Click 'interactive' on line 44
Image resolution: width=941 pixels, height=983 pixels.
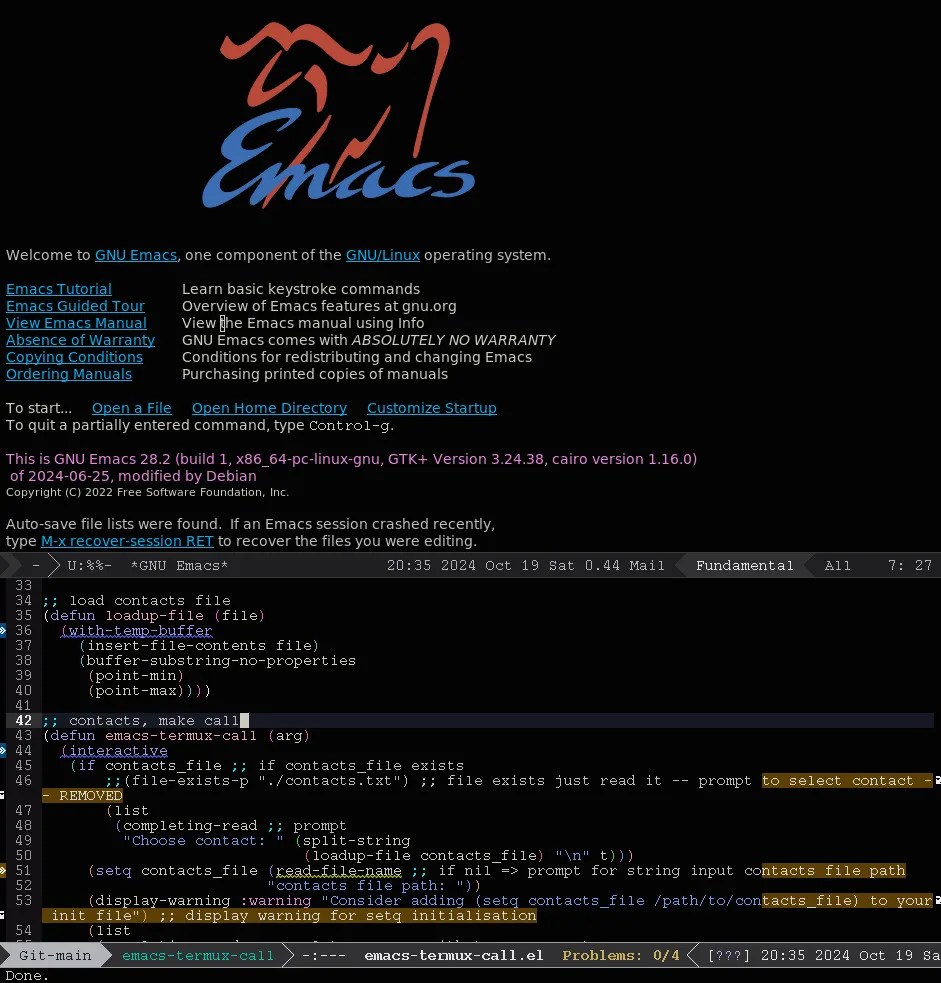118,750
